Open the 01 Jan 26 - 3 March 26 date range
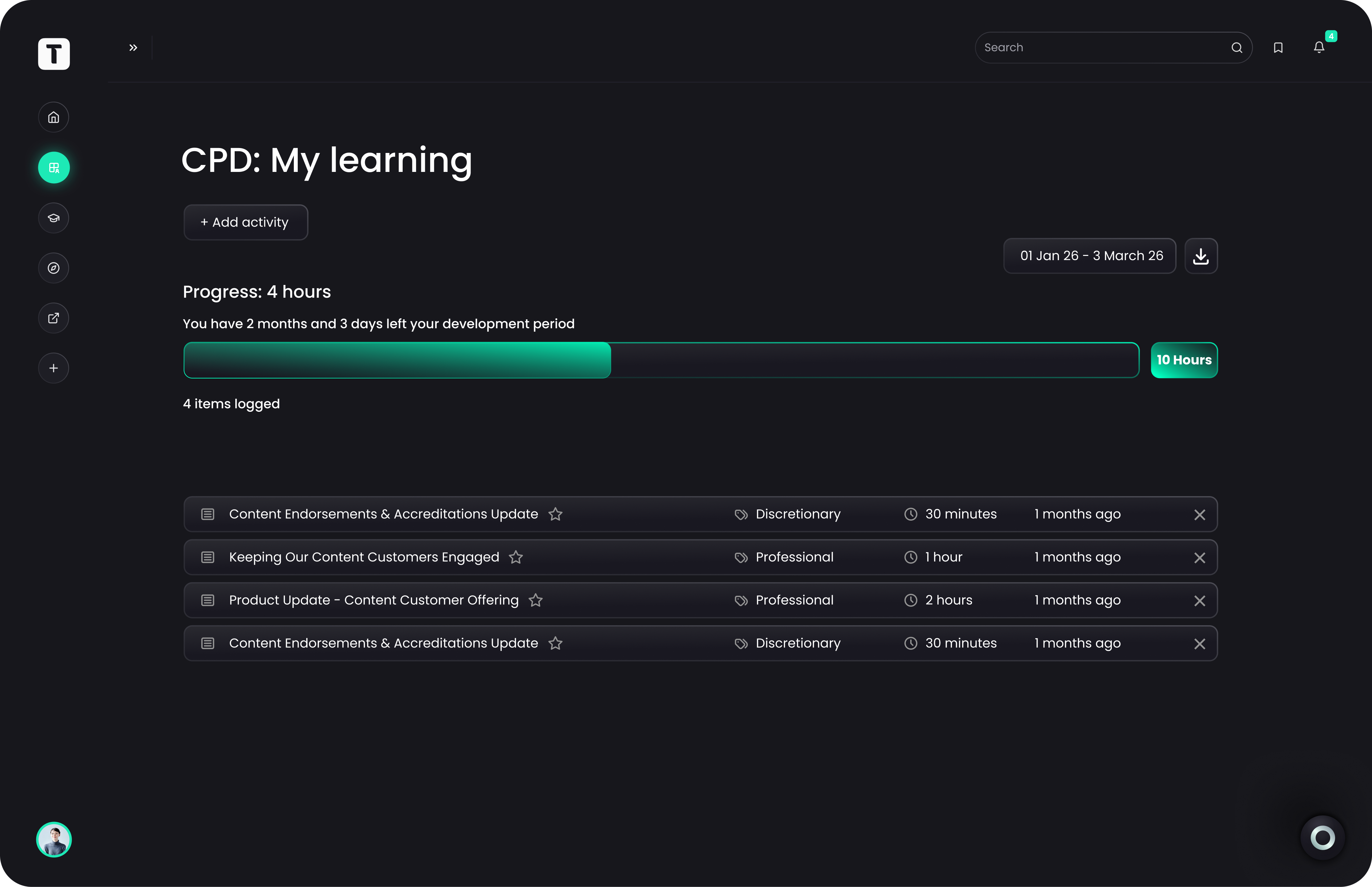 (x=1090, y=256)
